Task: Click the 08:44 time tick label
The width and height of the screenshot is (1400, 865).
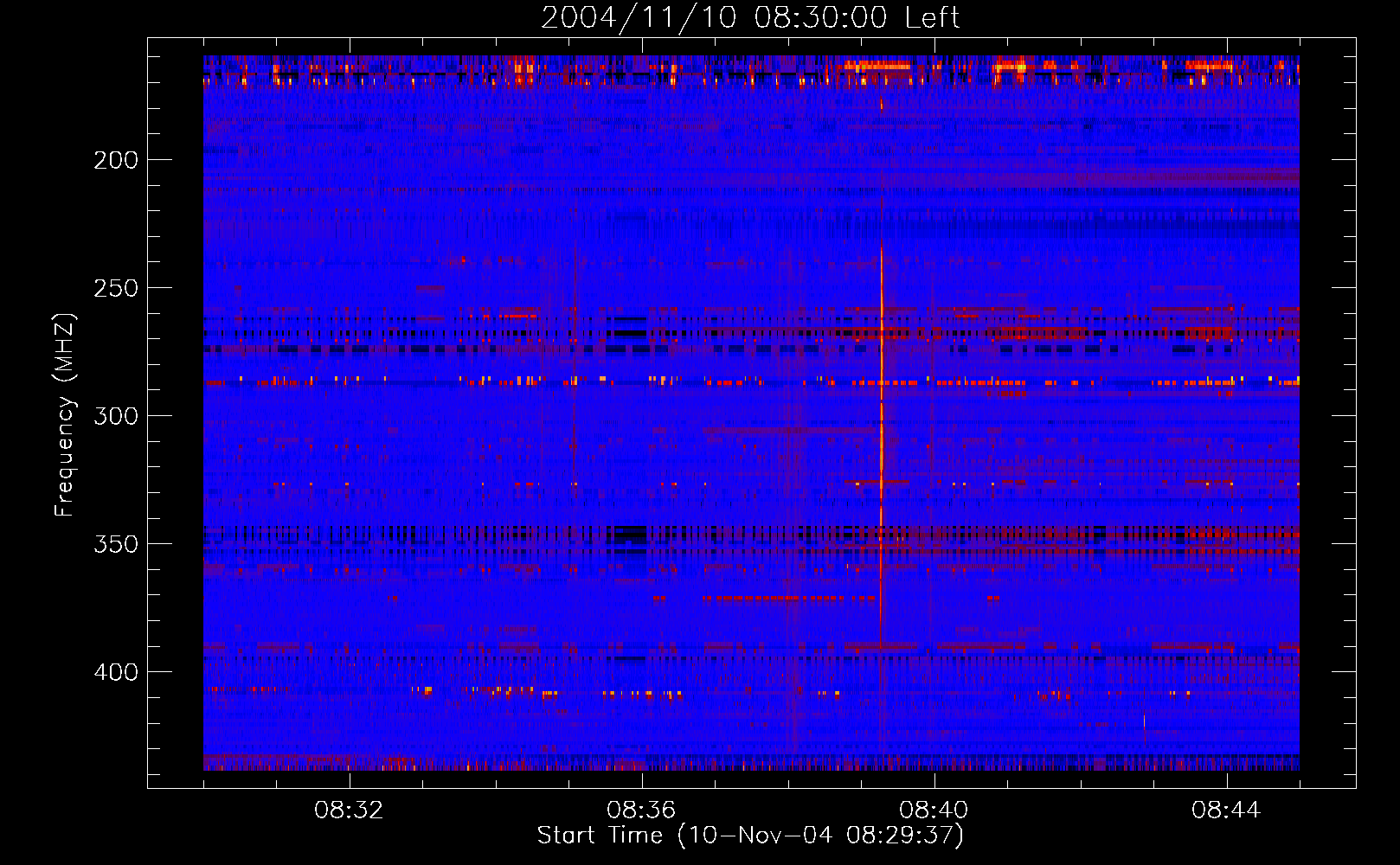Action: click(x=1226, y=811)
